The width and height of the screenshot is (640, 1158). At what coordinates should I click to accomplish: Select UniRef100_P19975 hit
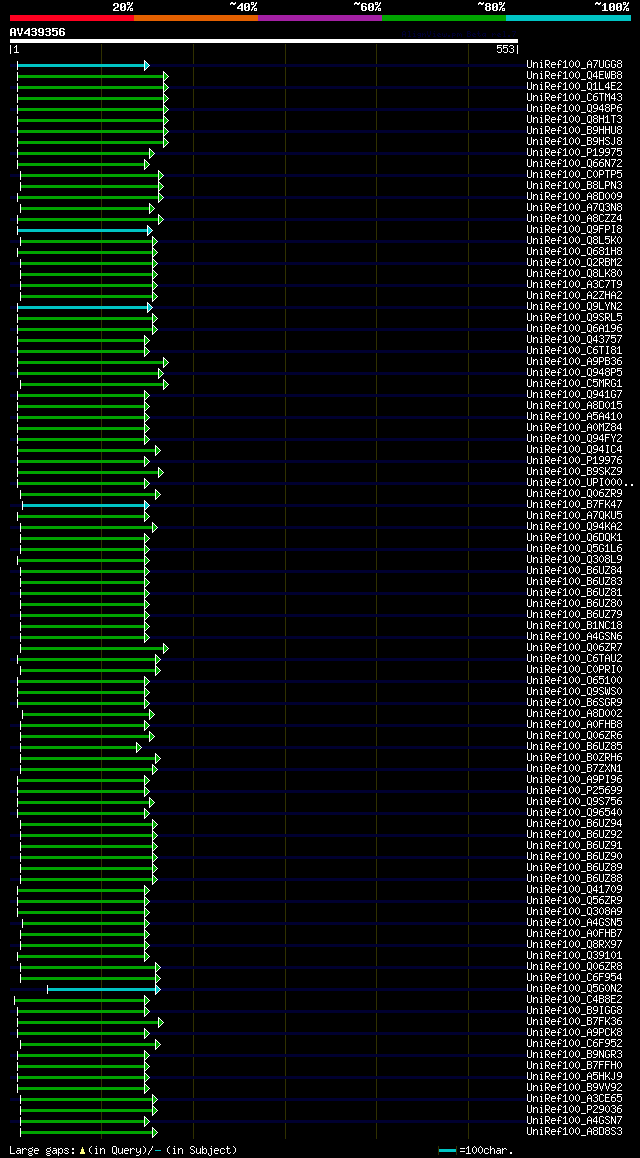tap(574, 152)
